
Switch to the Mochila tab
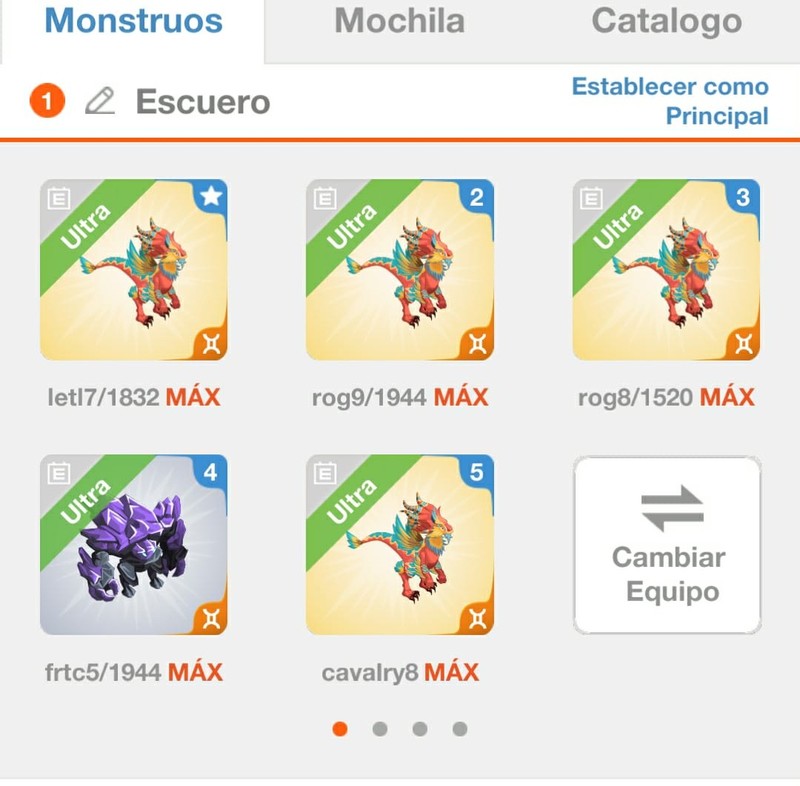[x=399, y=21]
